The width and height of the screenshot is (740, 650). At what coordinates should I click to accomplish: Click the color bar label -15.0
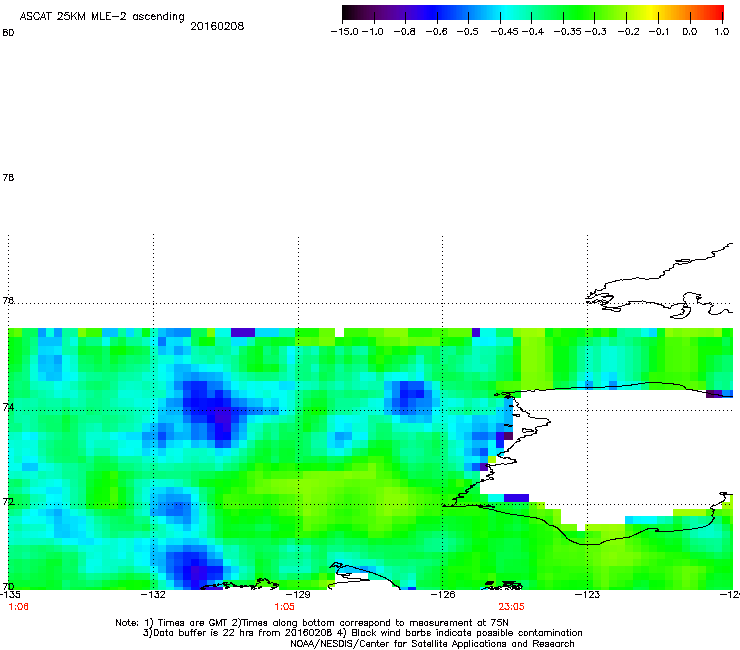click(345, 32)
